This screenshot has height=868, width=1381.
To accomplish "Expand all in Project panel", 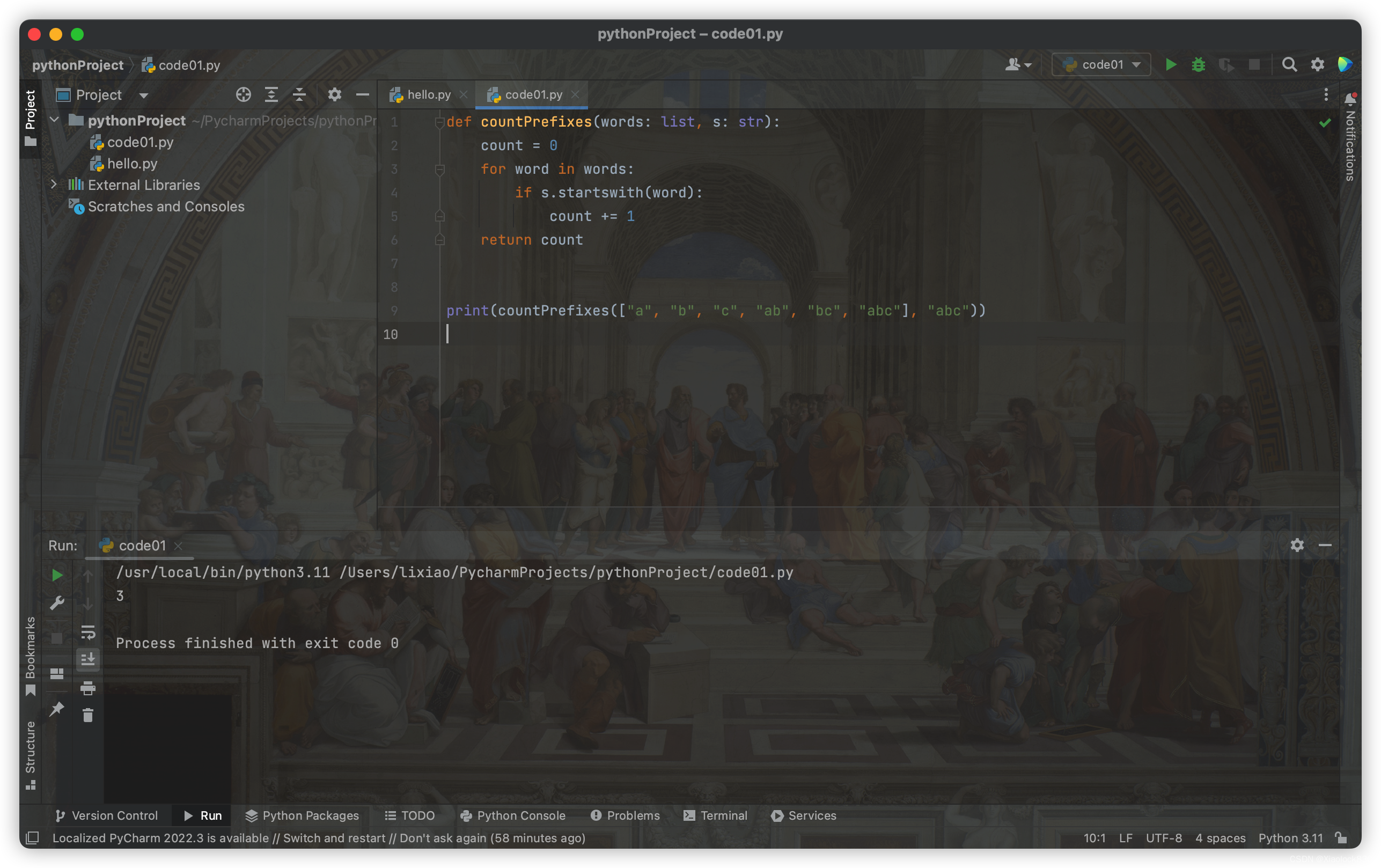I will coord(271,94).
